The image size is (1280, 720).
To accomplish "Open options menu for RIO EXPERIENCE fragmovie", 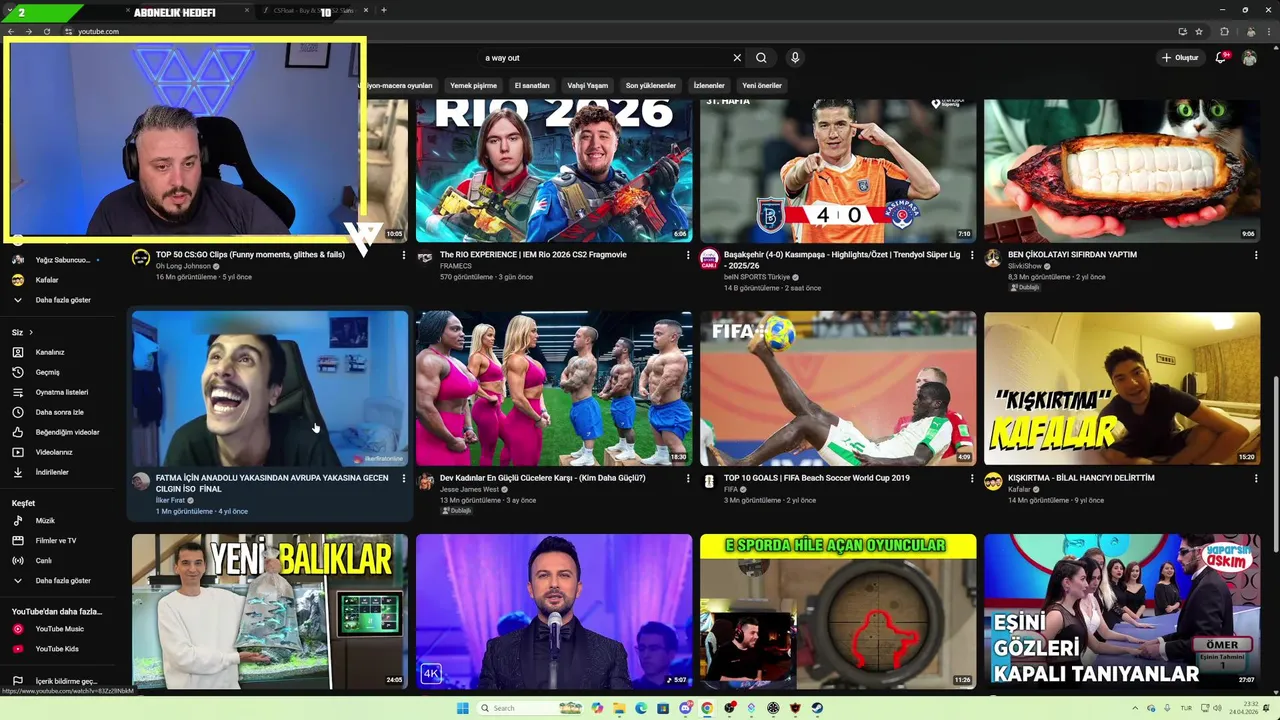I will (688, 255).
